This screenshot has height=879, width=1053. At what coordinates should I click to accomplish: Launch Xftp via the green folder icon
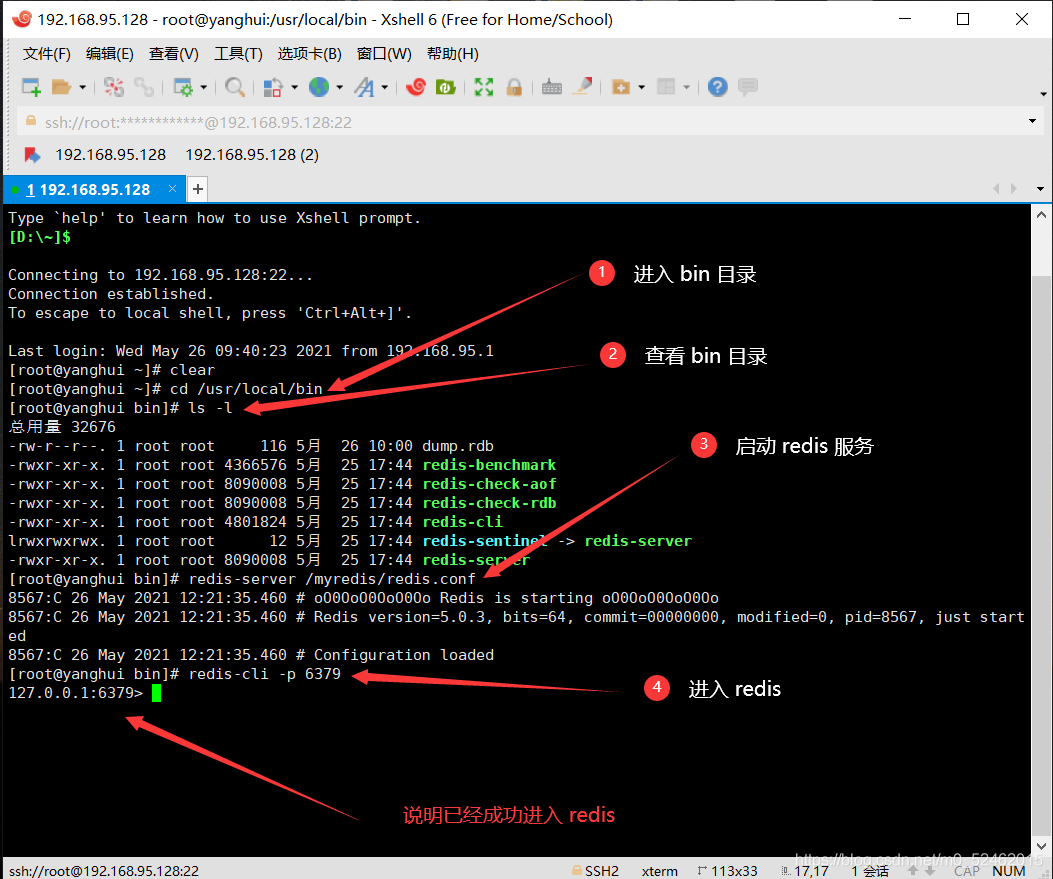(x=446, y=87)
